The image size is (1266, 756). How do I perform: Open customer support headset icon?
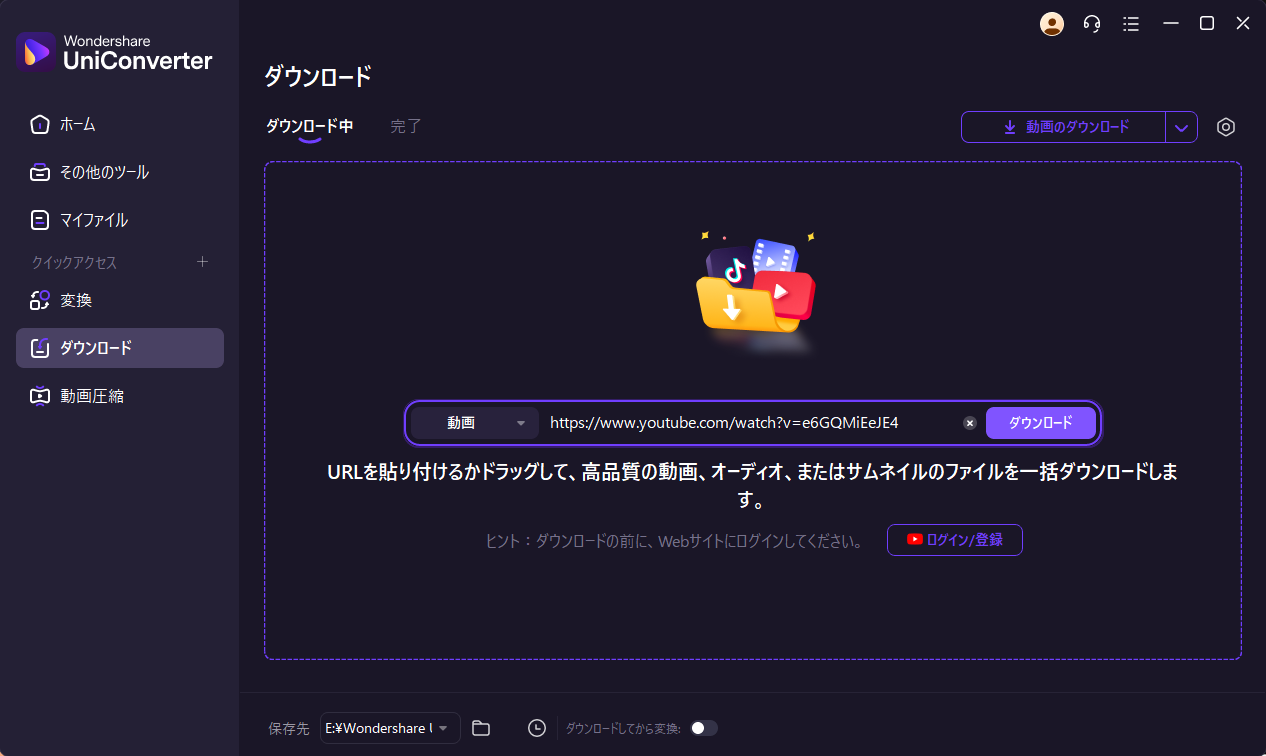point(1092,24)
